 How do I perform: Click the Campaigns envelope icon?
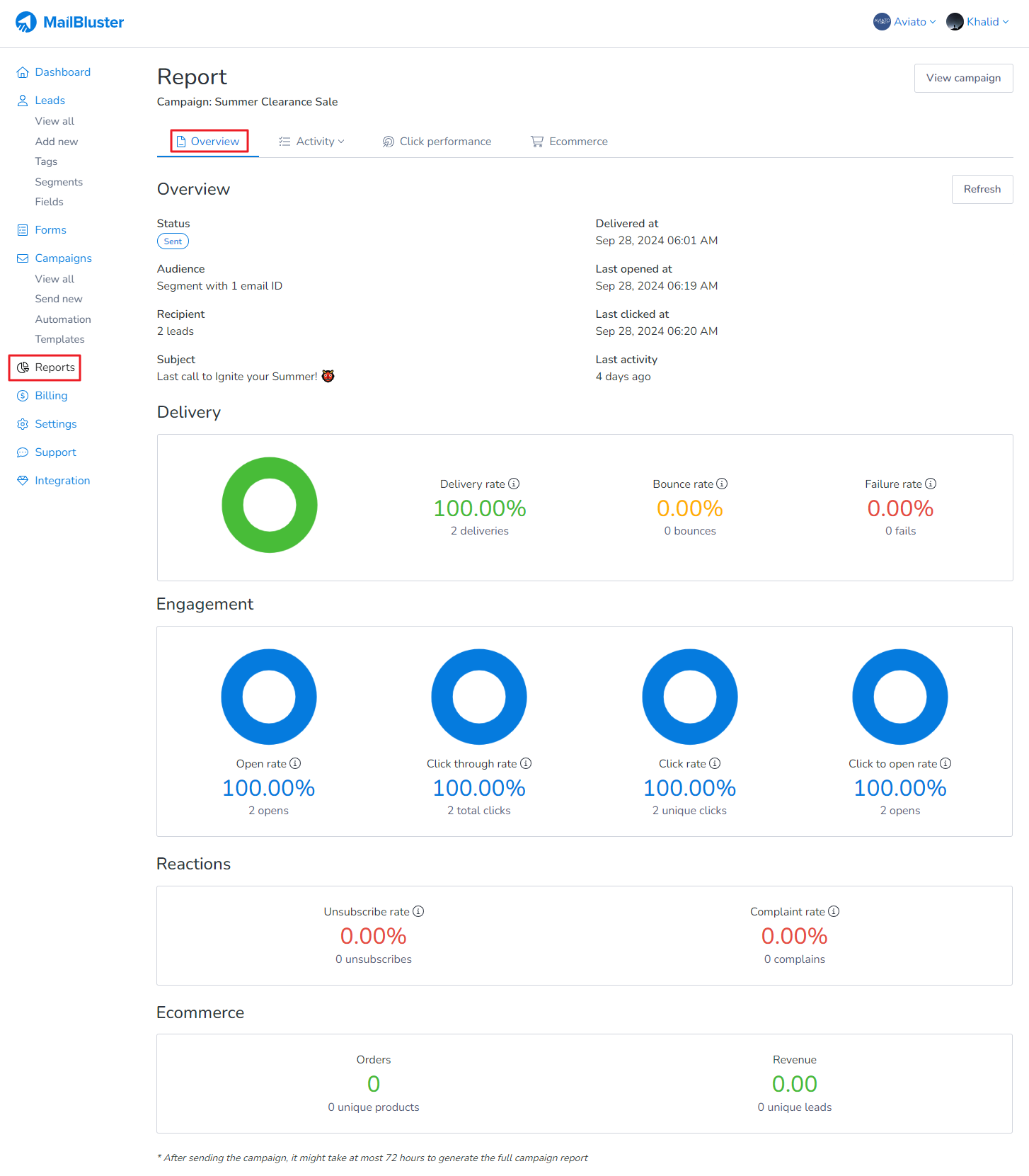coord(23,258)
